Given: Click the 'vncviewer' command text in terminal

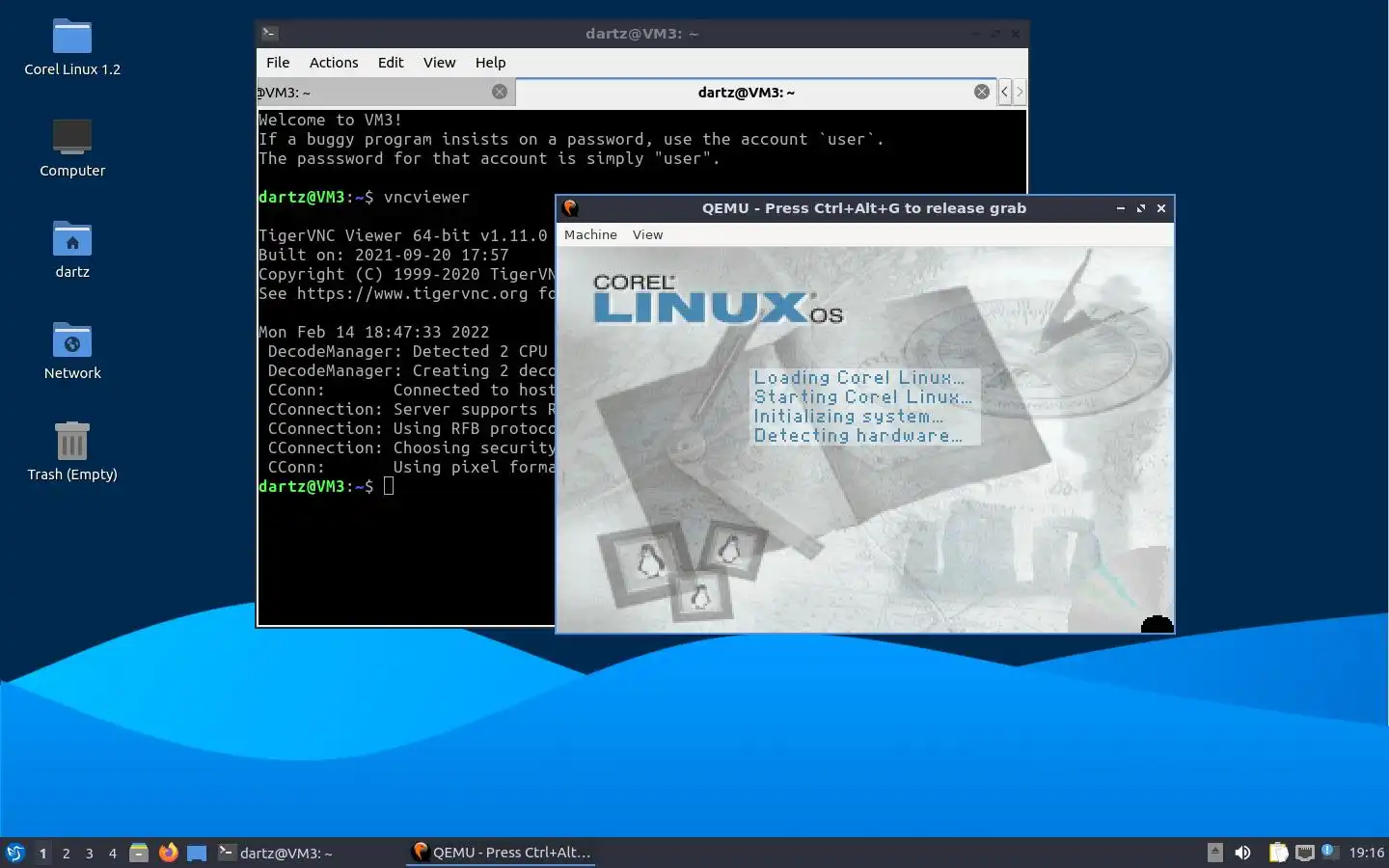Looking at the screenshot, I should pos(426,197).
